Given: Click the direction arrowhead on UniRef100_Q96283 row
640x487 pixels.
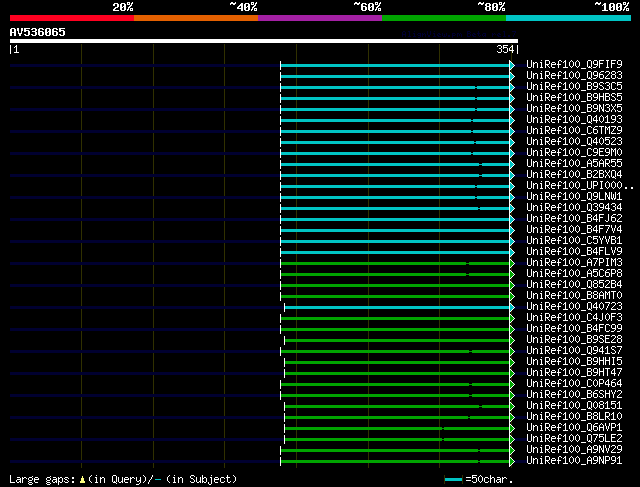Looking at the screenshot, I should [x=512, y=76].
